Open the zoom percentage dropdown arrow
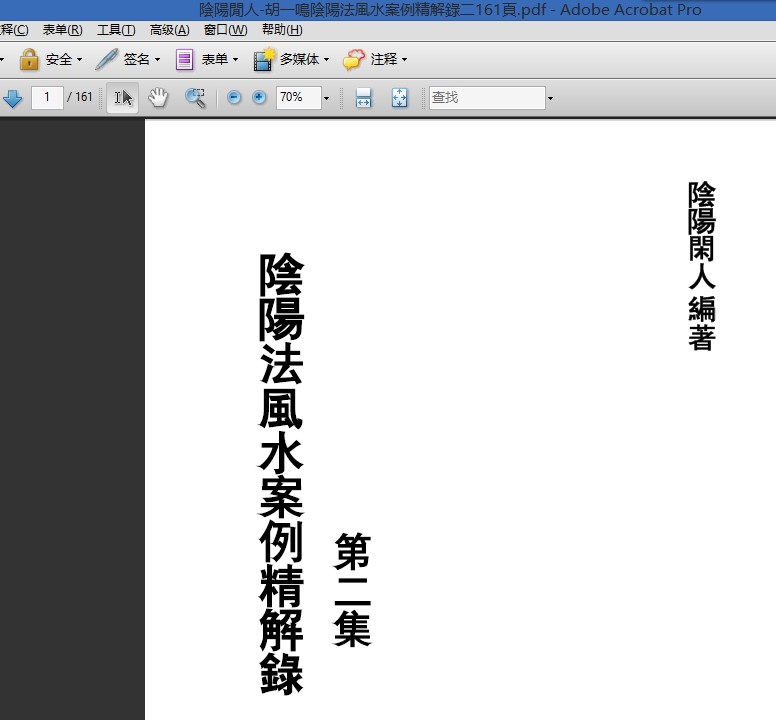 (x=326, y=98)
